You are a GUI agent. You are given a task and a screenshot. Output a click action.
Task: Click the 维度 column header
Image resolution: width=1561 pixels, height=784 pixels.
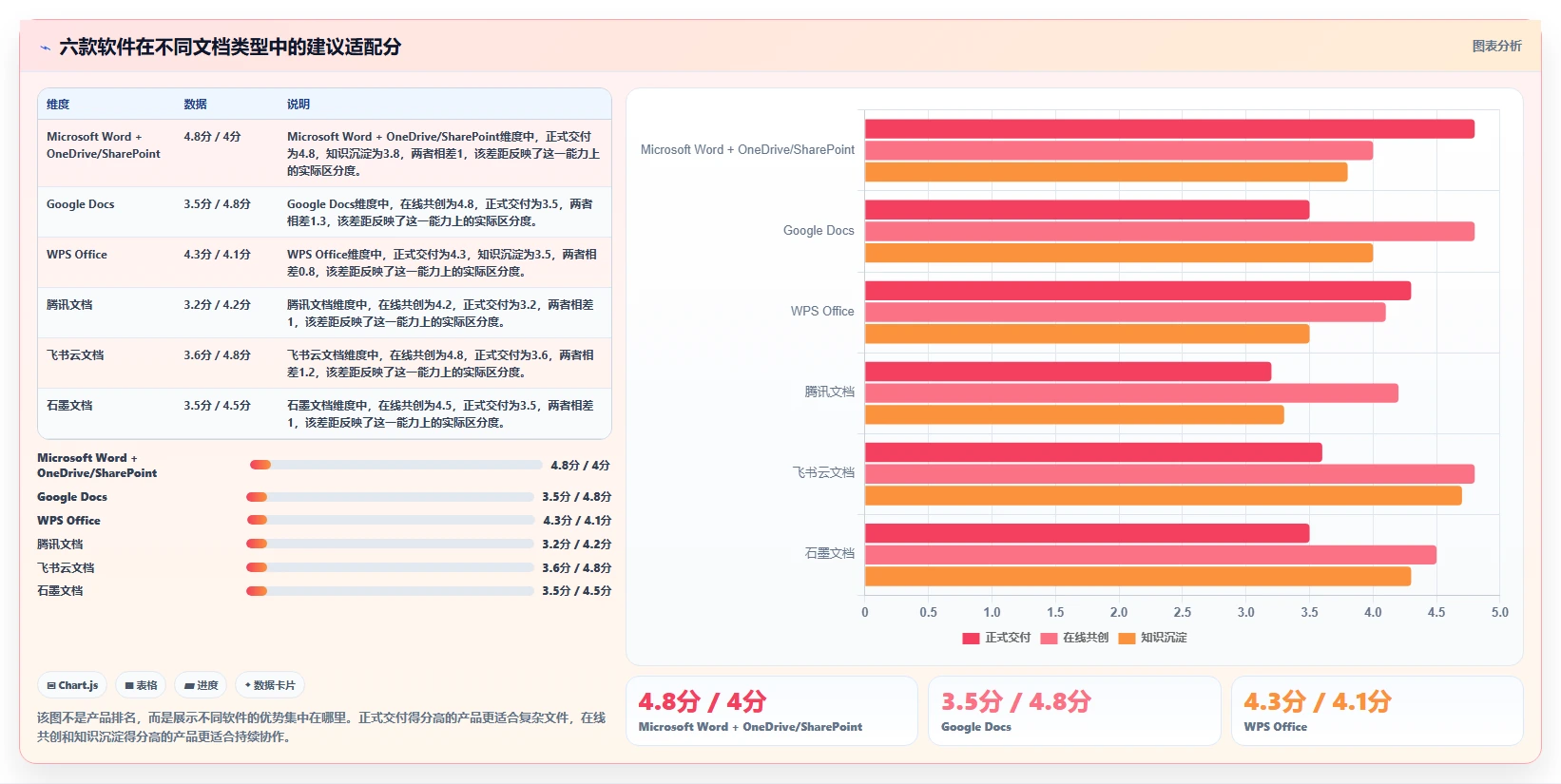[58, 105]
